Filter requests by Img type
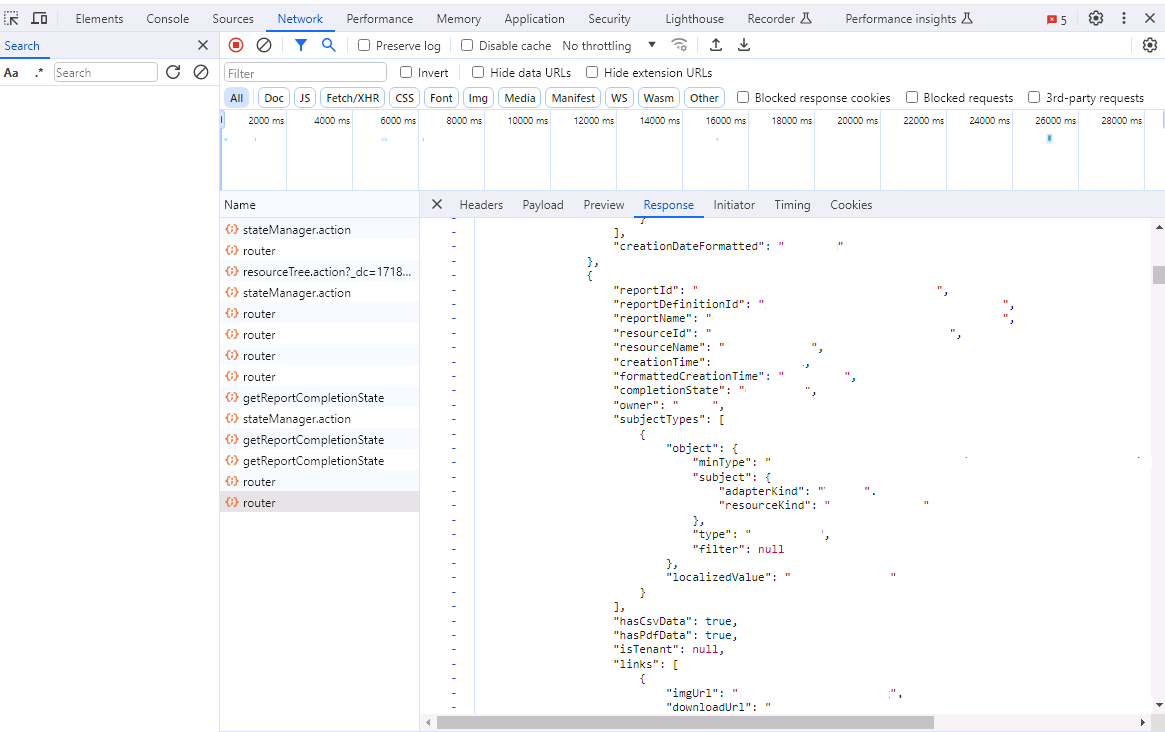 click(478, 97)
